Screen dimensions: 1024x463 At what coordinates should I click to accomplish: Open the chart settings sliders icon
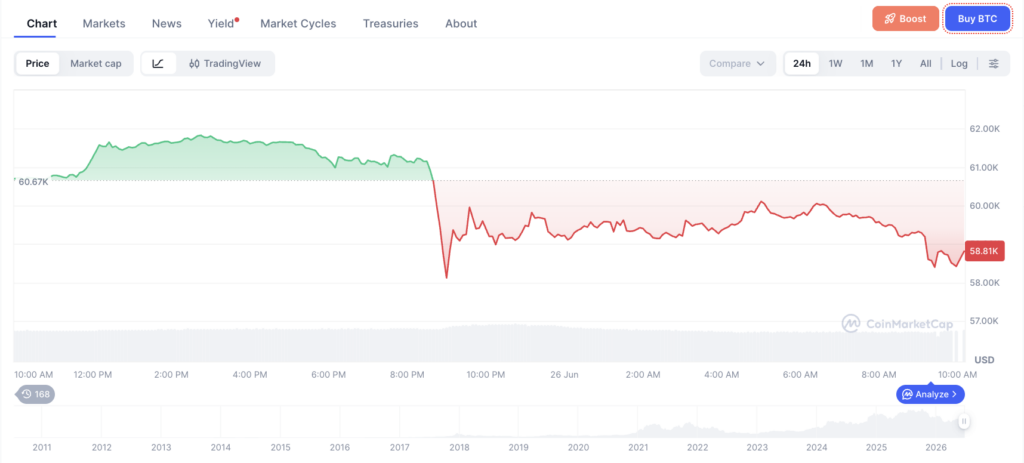993,63
